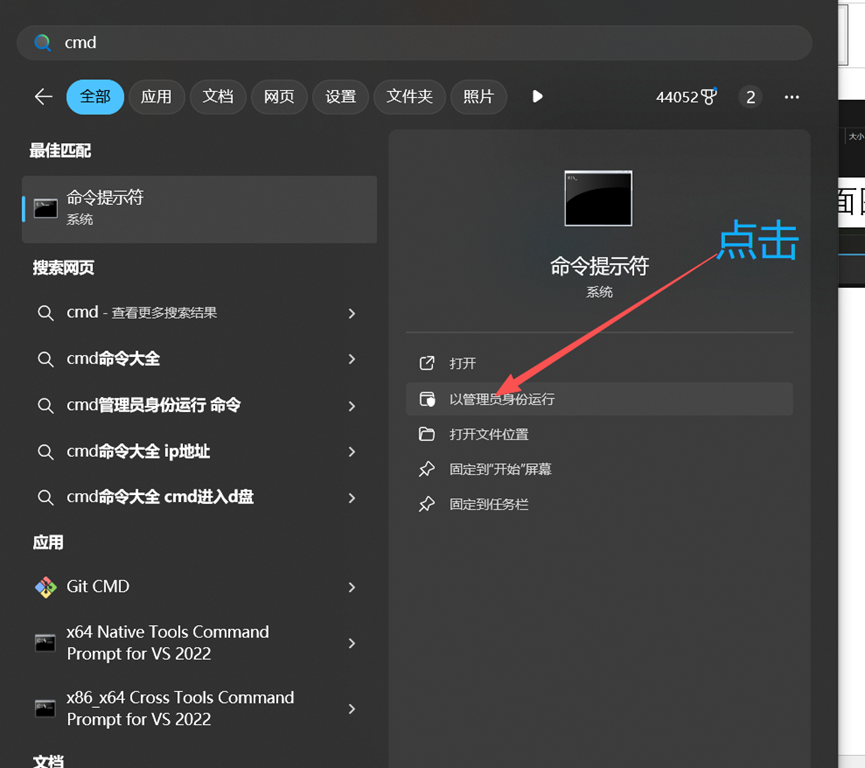The image size is (865, 768).
Task: Select the 命令提示符 best match result
Action: tap(199, 209)
